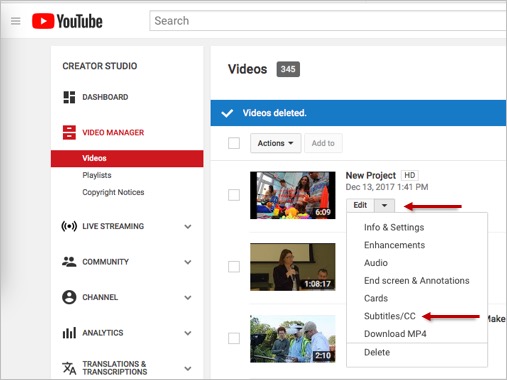507x380 pixels.
Task: Expand the Live Streaming section chevron
Action: pyautogui.click(x=188, y=227)
